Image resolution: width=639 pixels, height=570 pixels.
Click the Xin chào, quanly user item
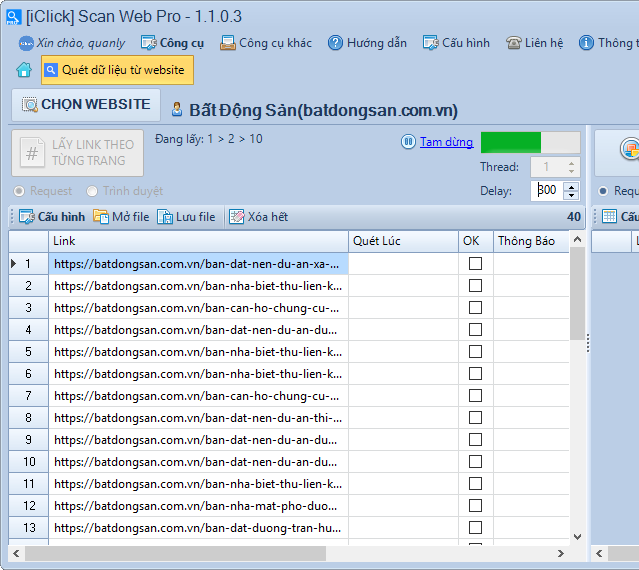click(72, 43)
